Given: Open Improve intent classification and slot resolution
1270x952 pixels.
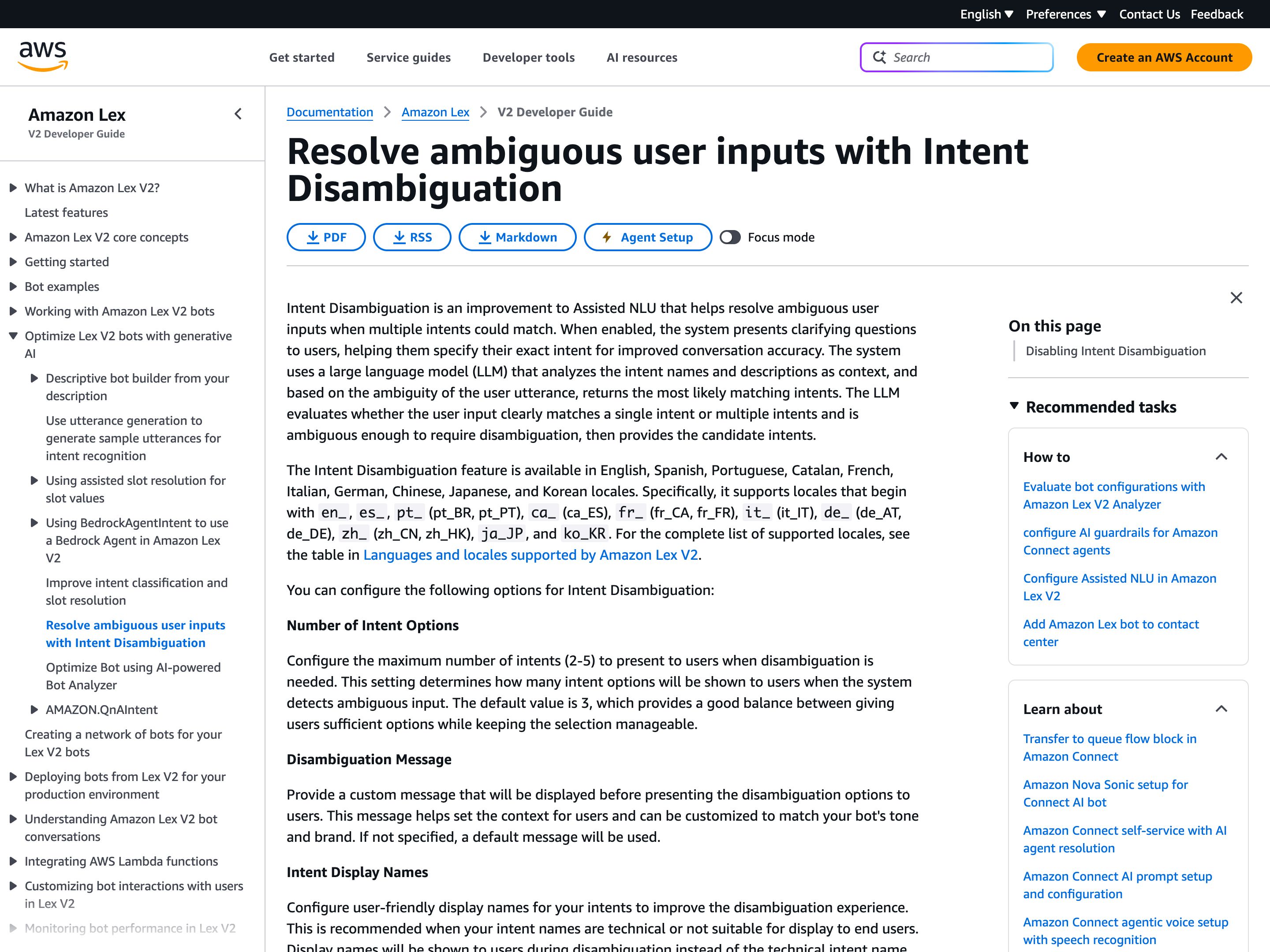Looking at the screenshot, I should coord(137,591).
